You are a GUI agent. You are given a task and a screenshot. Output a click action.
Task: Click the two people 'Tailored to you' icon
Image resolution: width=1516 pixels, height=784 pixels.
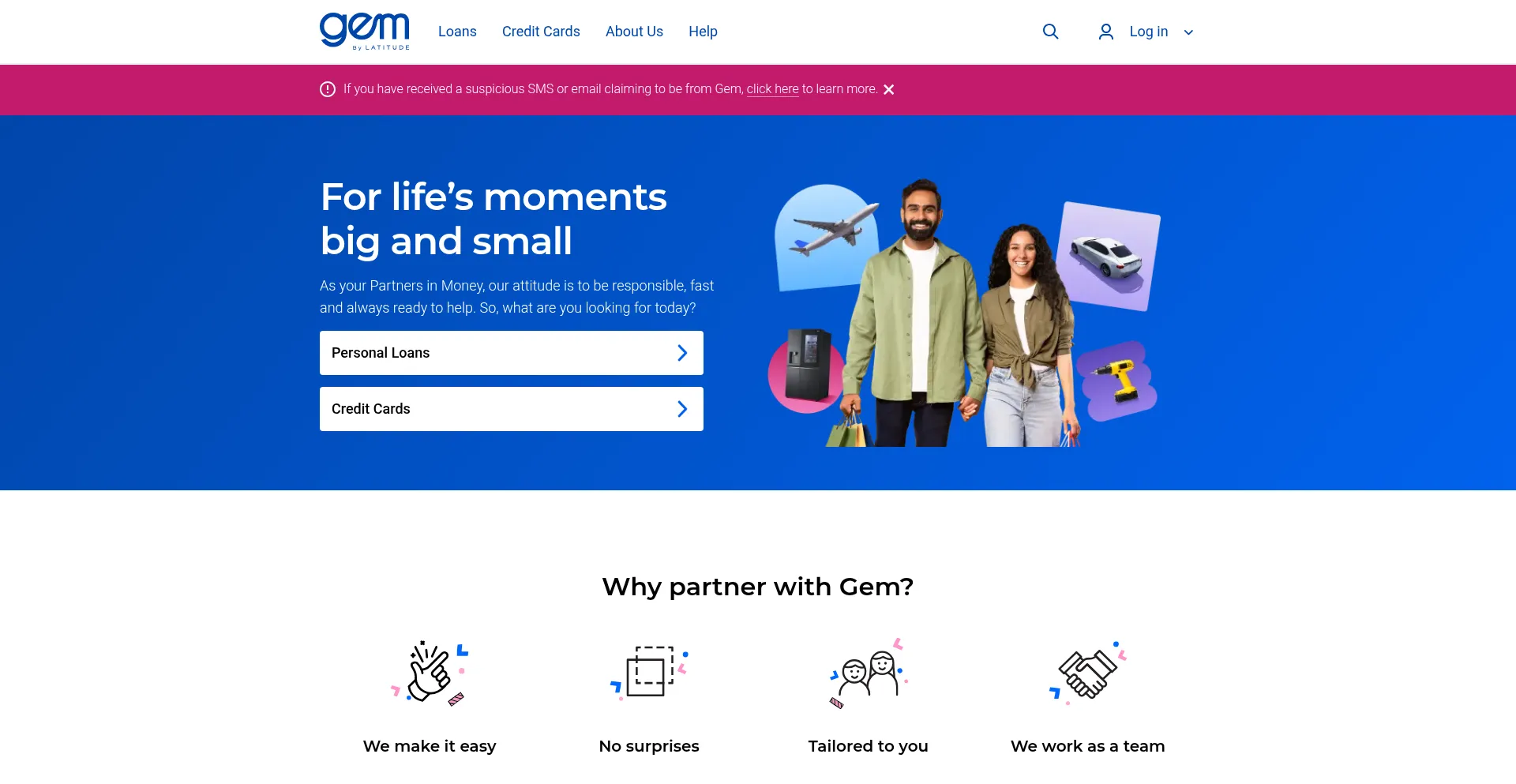869,672
